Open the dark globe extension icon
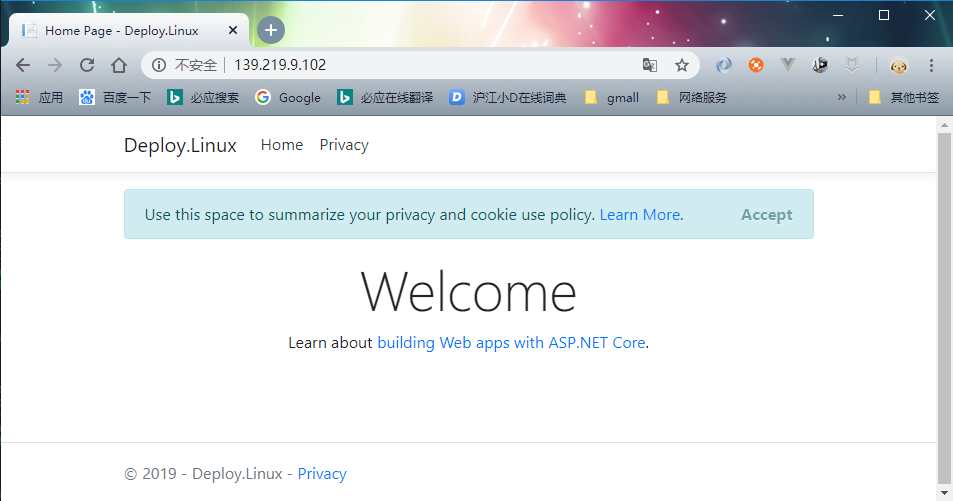Screen dimensions: 953x501 pos(820,65)
